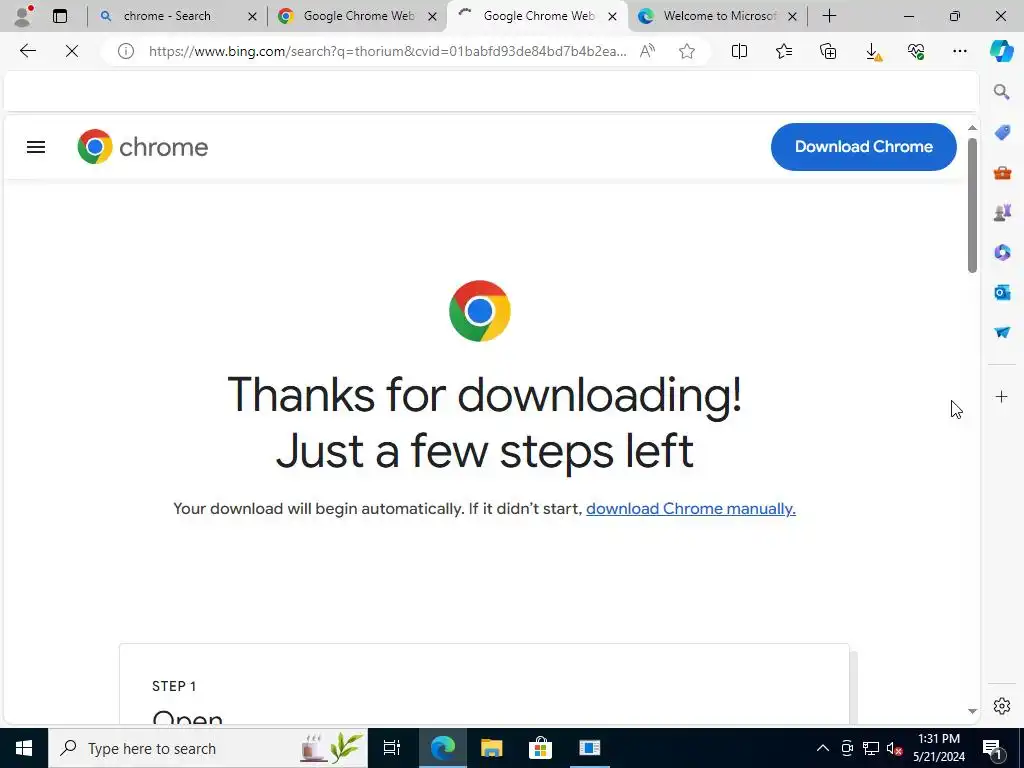Click the scrollbar down arrow

[x=972, y=711]
